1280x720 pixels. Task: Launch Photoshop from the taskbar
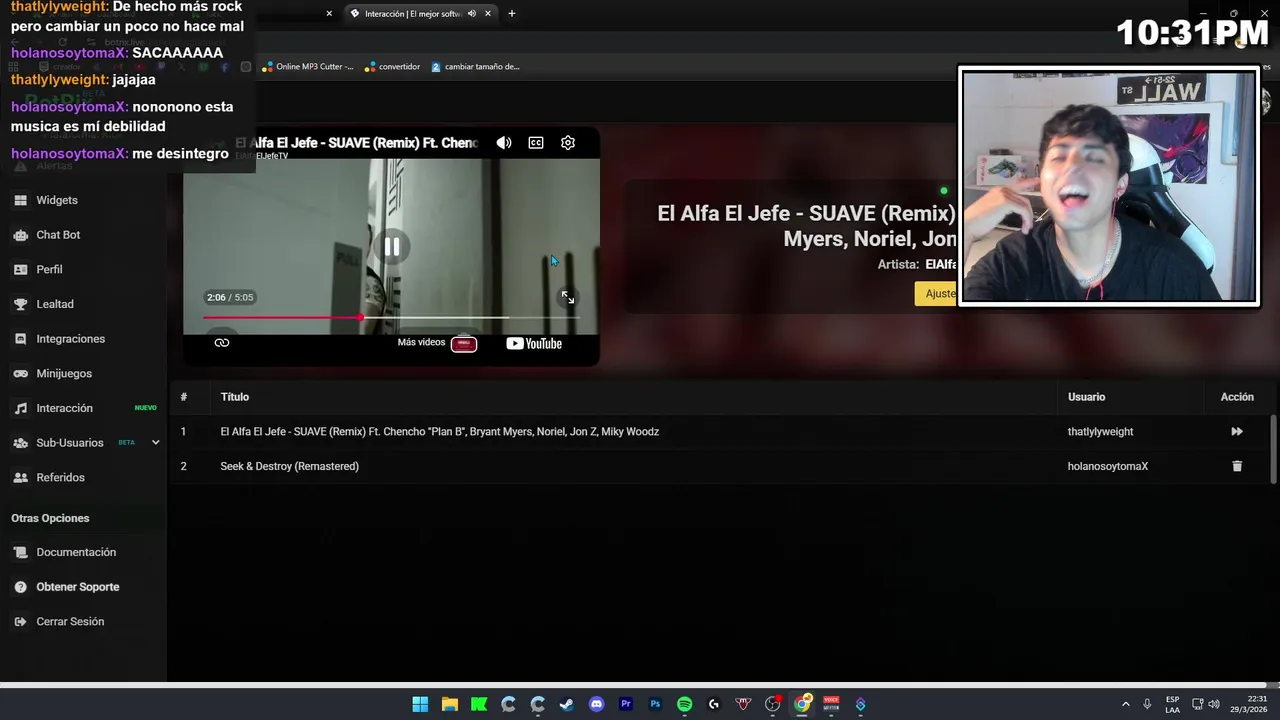click(x=655, y=704)
